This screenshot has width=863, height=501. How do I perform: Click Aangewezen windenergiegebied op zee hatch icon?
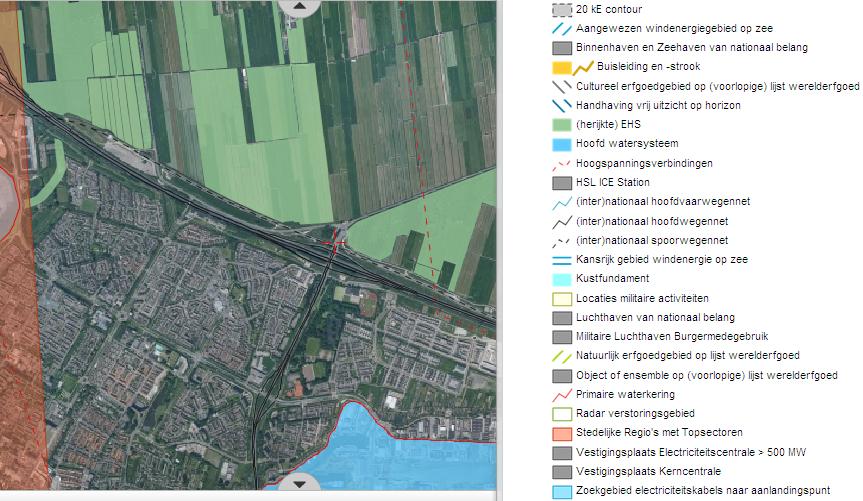pos(562,29)
